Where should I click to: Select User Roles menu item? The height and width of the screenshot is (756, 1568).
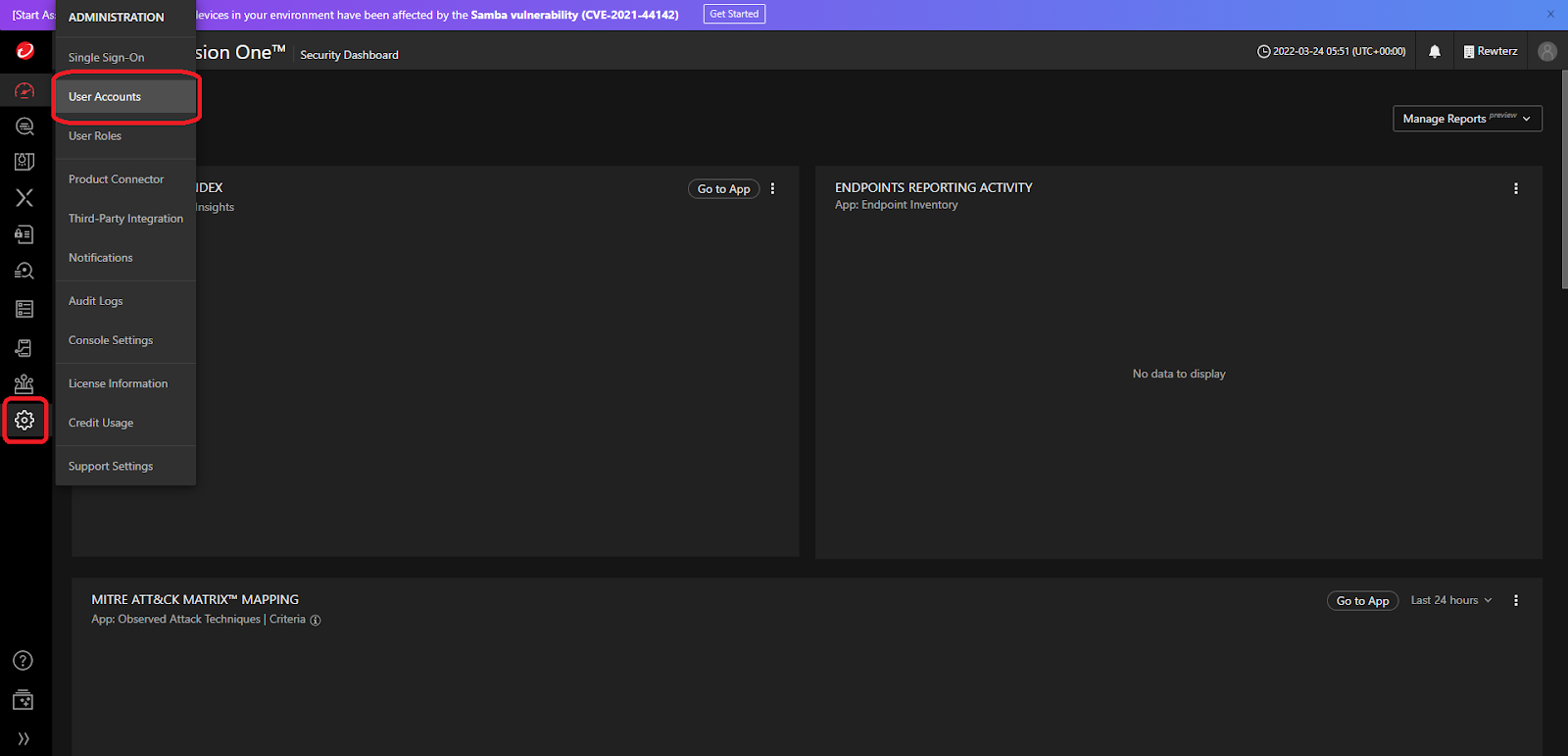click(x=125, y=135)
